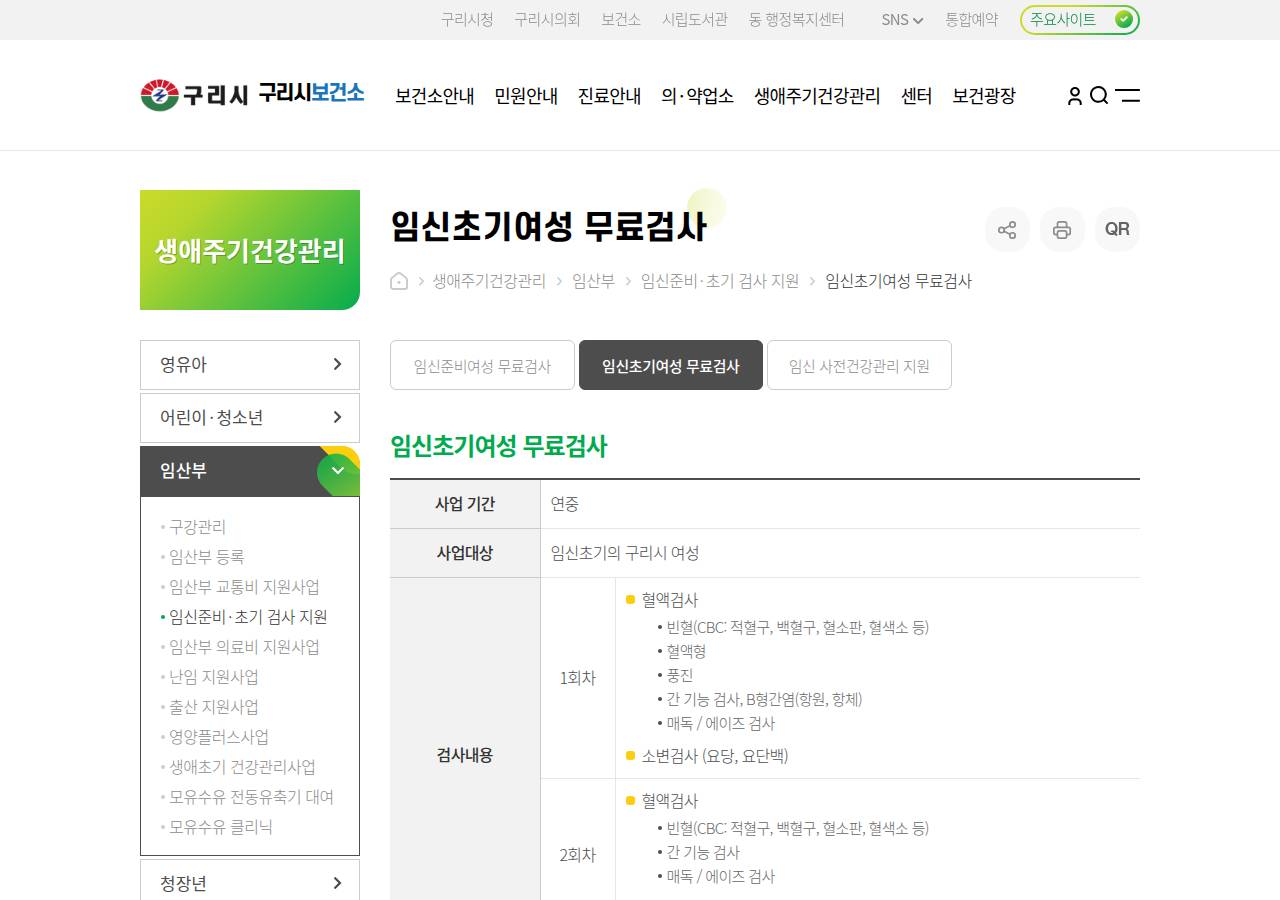Open 생애초기 건강관리사업 sidebar item
The width and height of the screenshot is (1280, 900).
[x=242, y=767]
